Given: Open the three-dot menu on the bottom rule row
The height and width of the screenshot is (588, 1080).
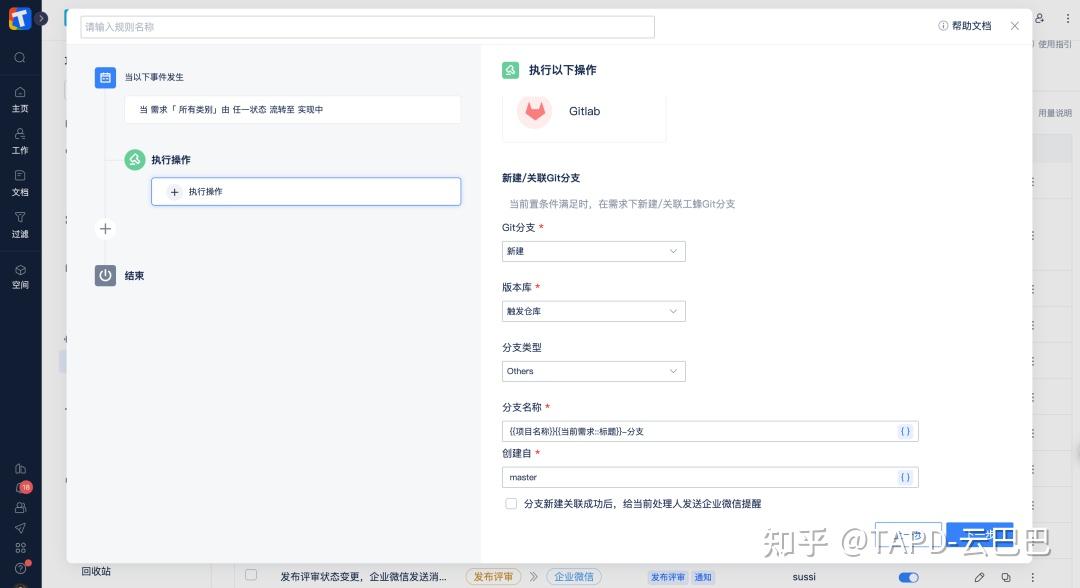Looking at the screenshot, I should [1033, 577].
